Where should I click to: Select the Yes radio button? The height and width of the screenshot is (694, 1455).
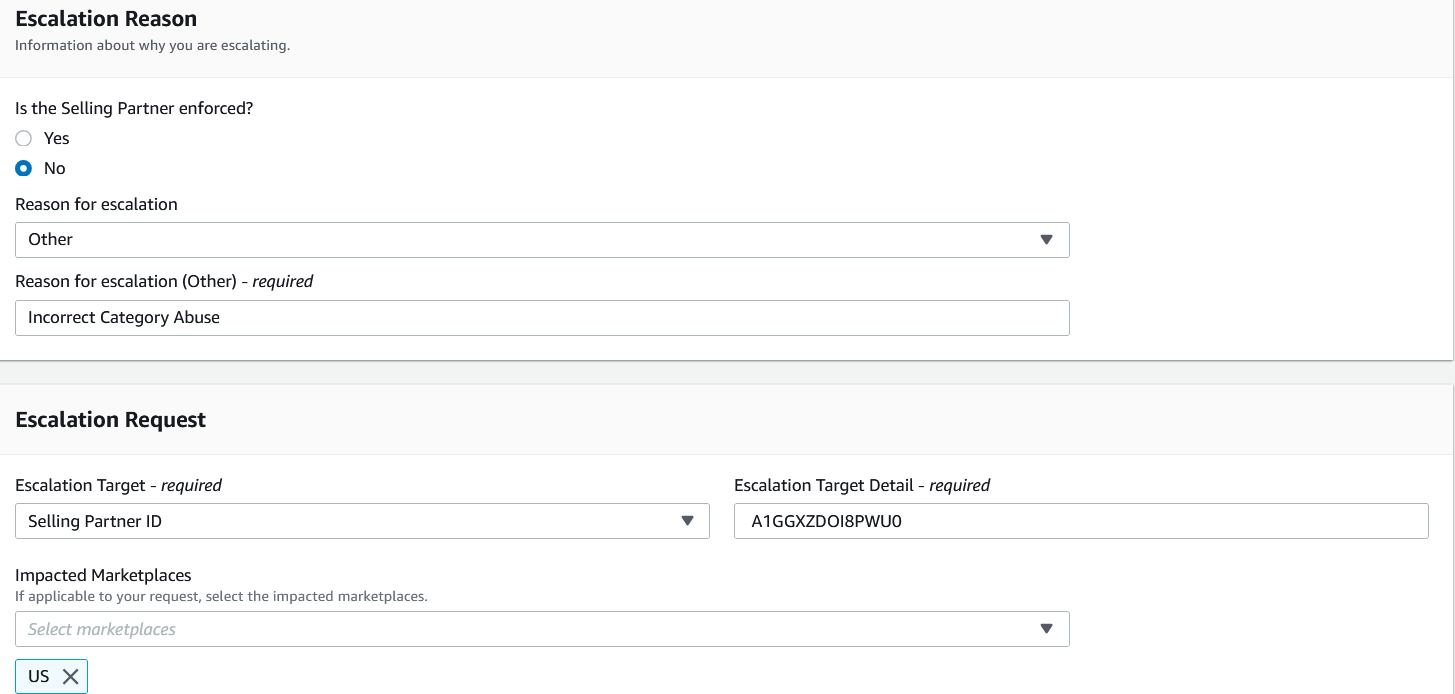click(x=24, y=138)
